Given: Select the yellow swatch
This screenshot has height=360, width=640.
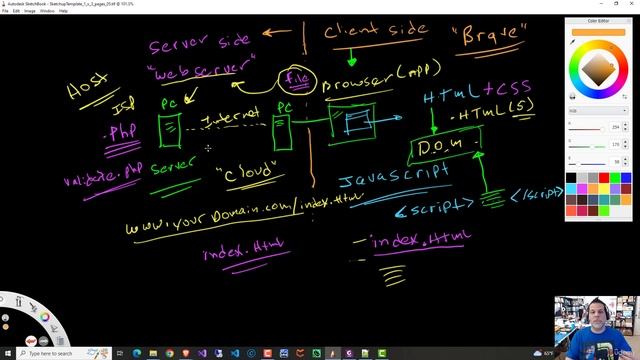Looking at the screenshot, I should (x=604, y=189).
